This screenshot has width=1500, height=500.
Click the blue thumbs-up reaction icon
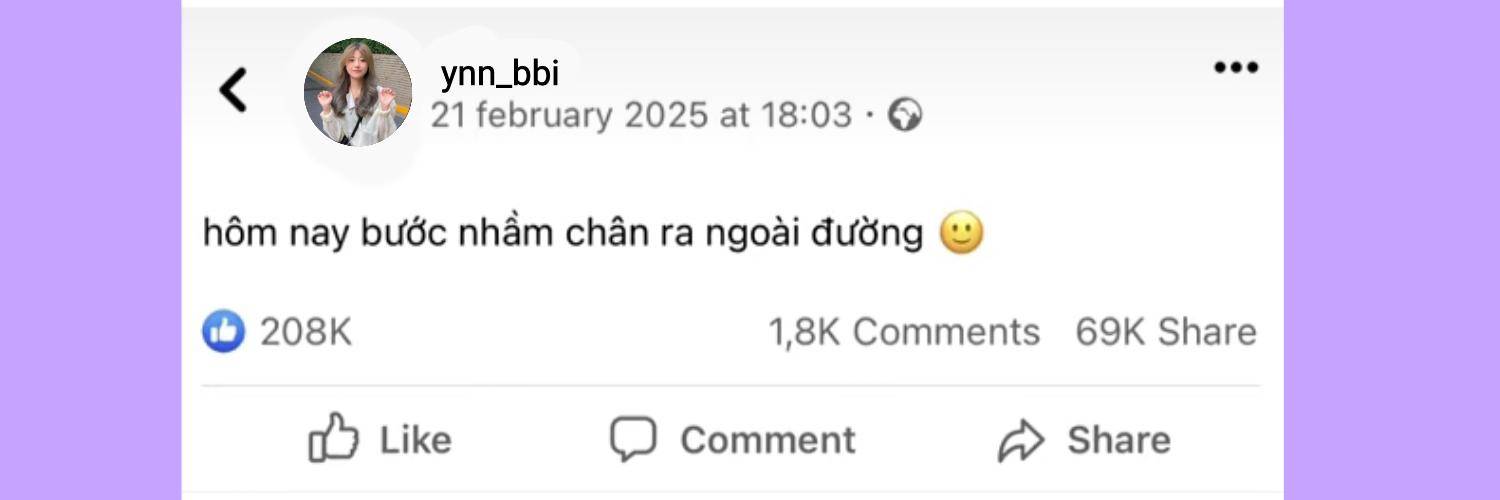(x=223, y=331)
